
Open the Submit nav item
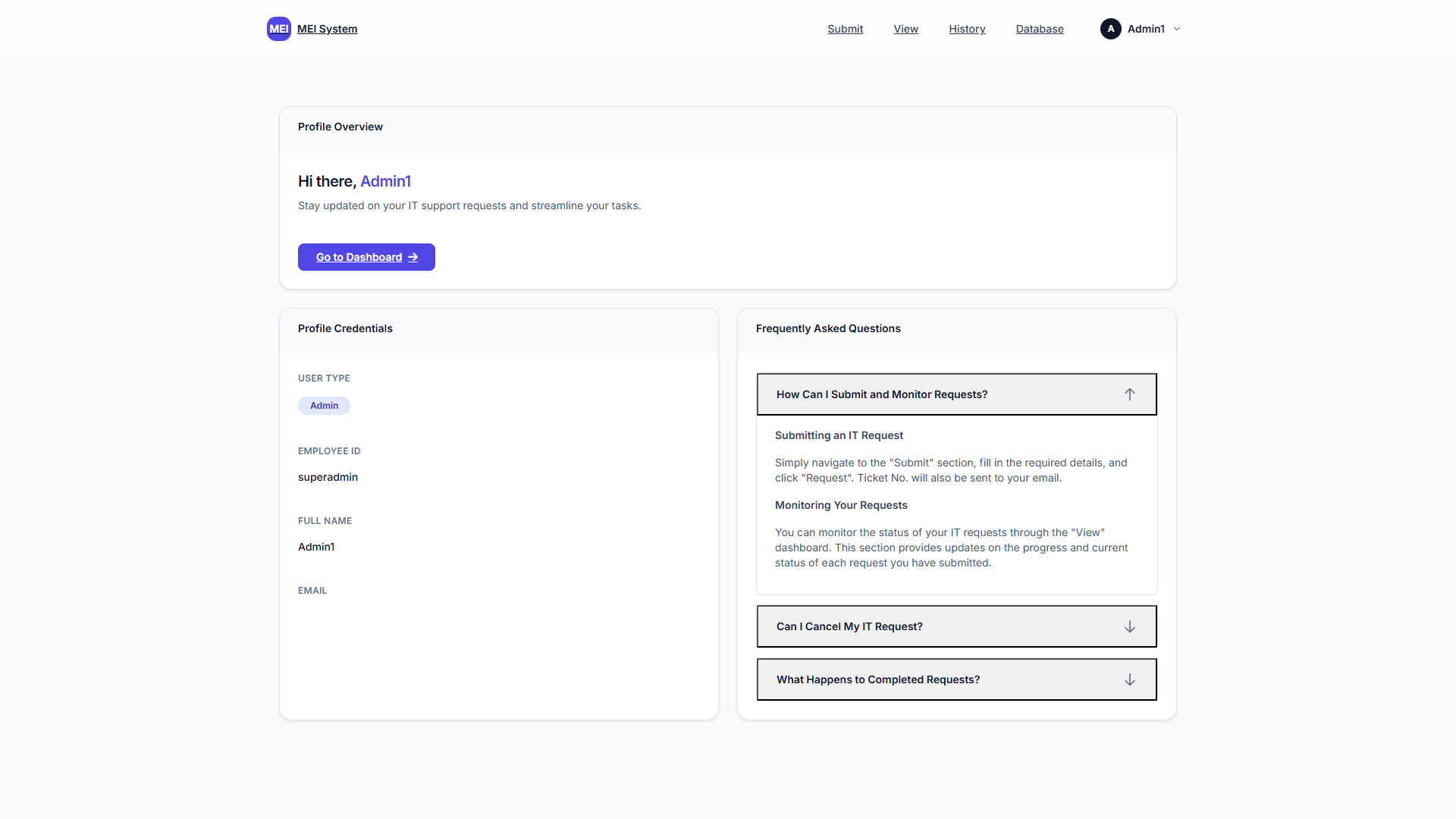(x=845, y=29)
